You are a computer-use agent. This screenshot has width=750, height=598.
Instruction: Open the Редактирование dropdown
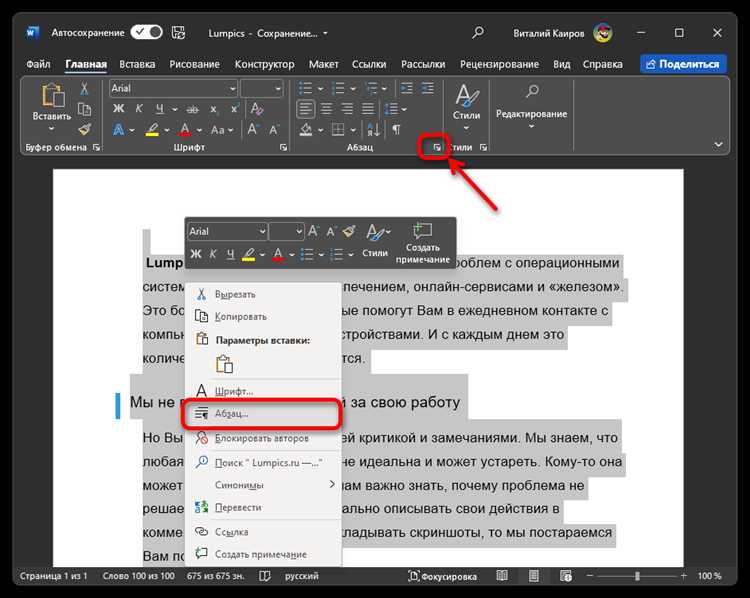[x=531, y=107]
